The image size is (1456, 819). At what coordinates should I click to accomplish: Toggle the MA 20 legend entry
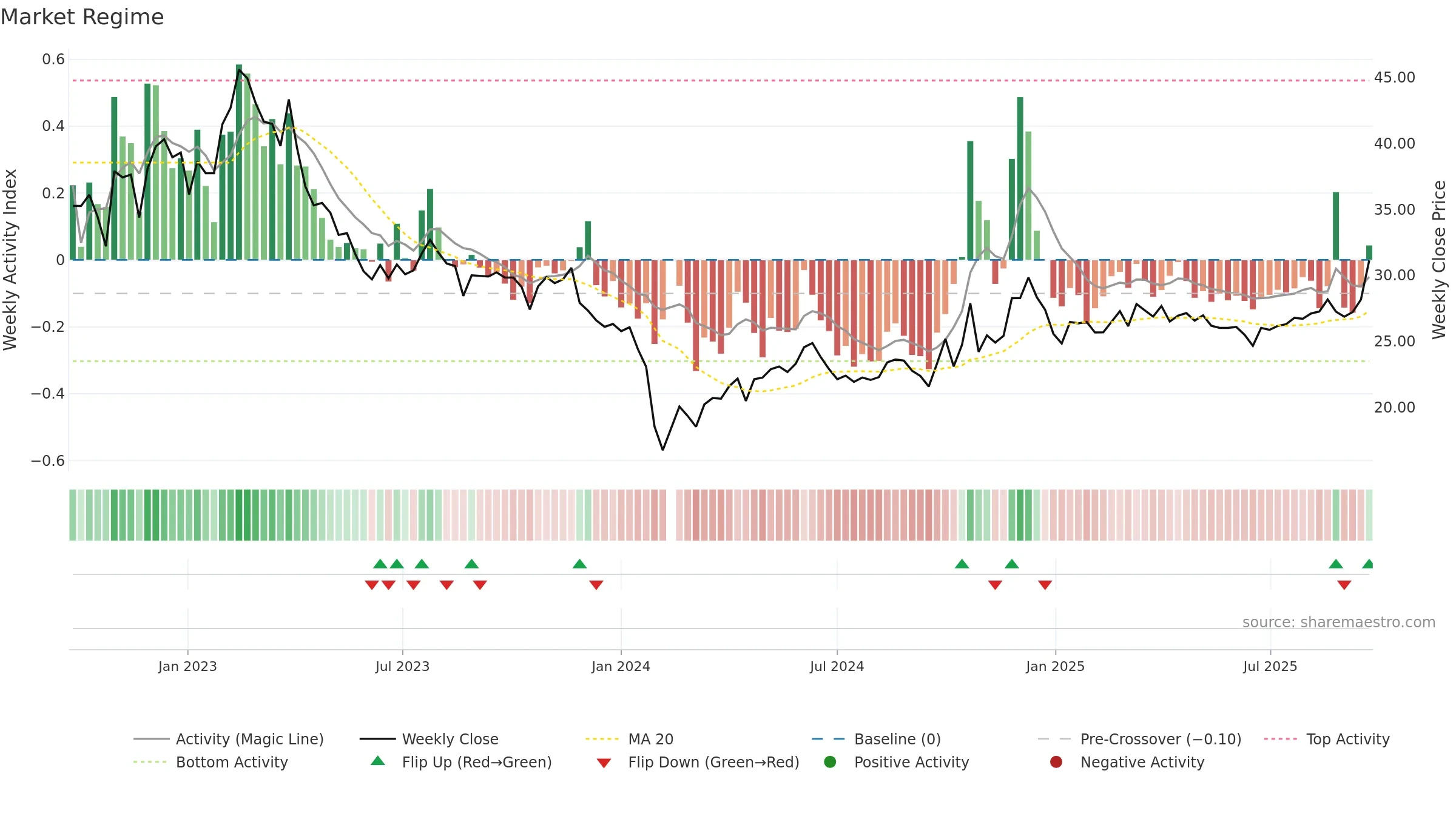click(x=629, y=739)
